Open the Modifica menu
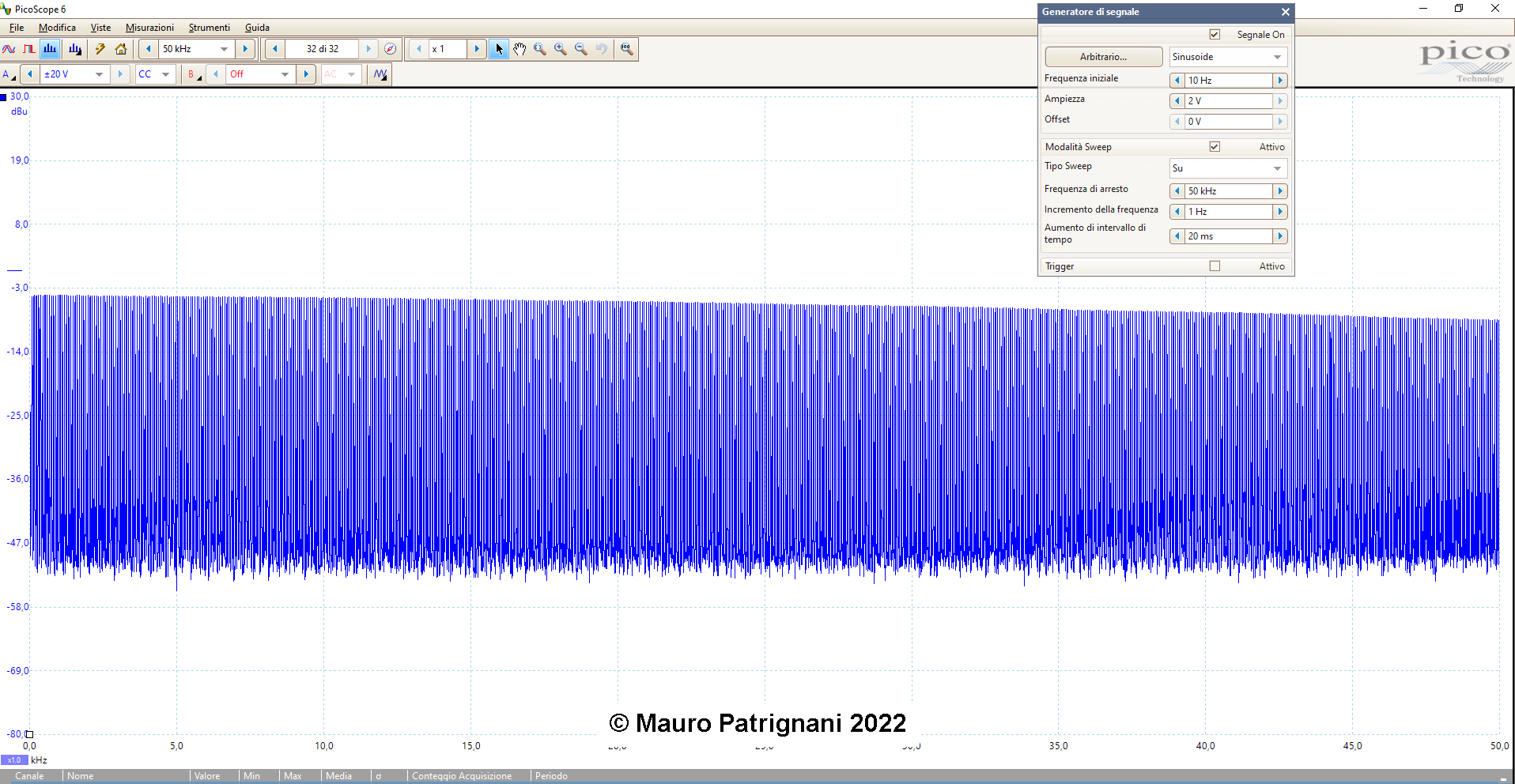This screenshot has height=784, width=1515. [57, 28]
